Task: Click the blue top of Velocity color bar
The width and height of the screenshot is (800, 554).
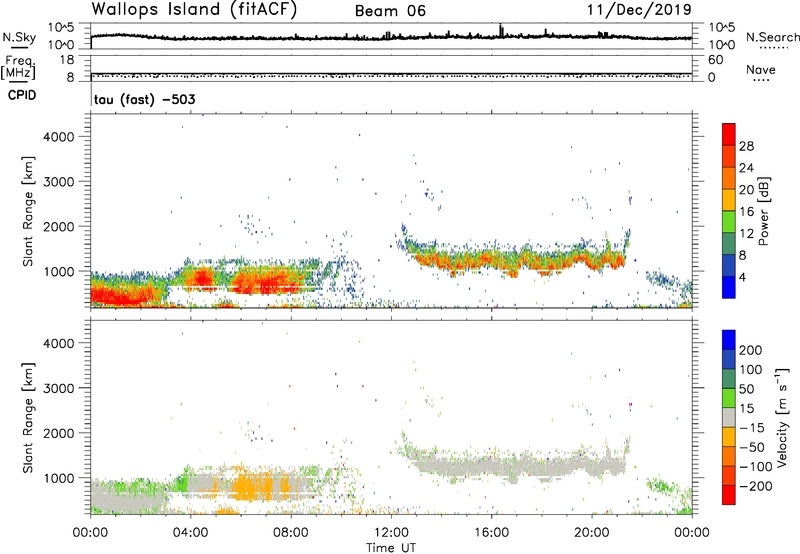Action: click(x=729, y=340)
